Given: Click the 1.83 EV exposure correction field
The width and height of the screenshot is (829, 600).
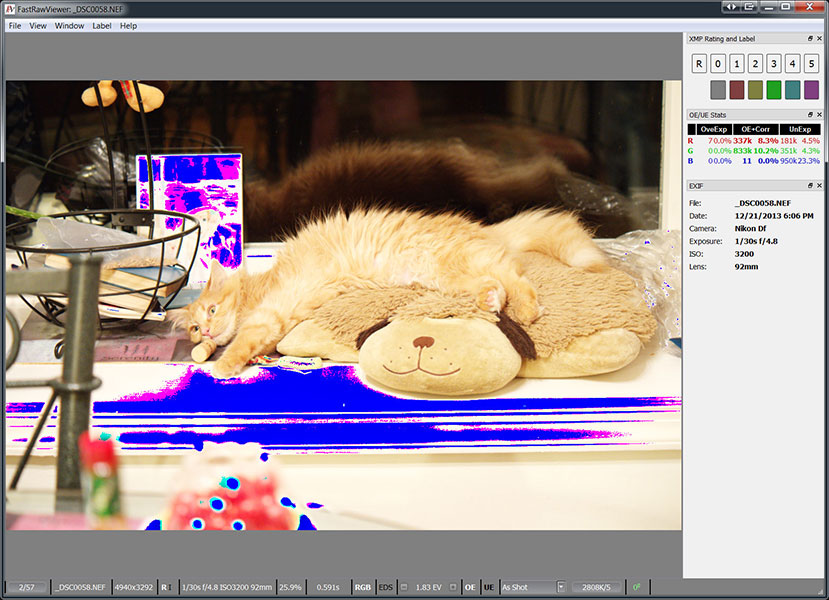Looking at the screenshot, I should [x=429, y=587].
